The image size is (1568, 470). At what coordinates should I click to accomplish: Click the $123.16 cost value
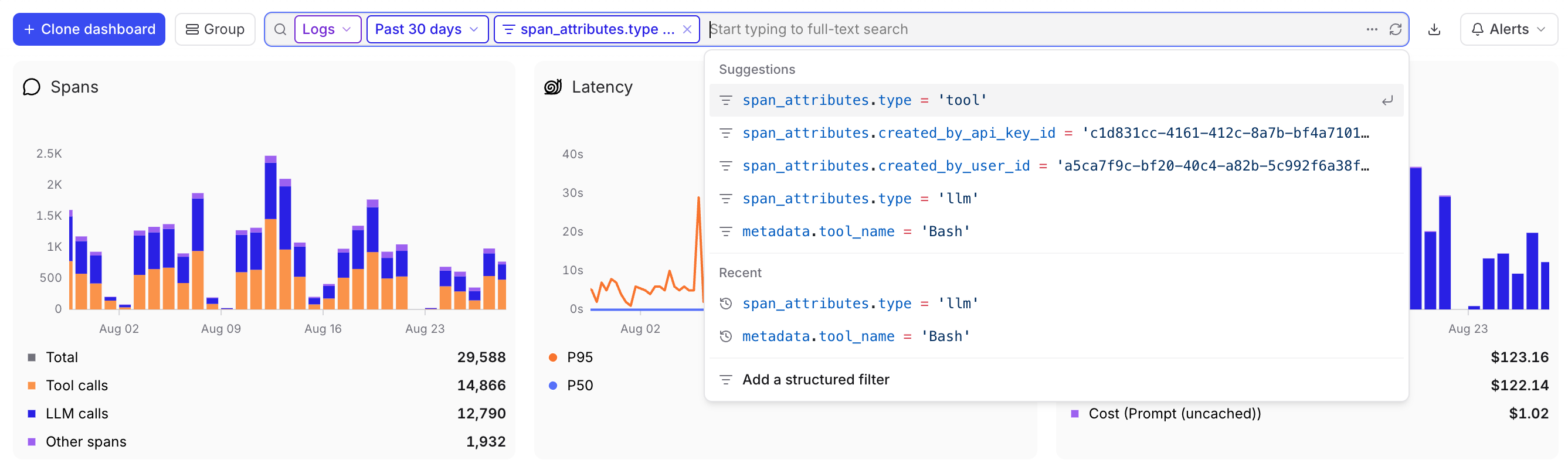1519,357
